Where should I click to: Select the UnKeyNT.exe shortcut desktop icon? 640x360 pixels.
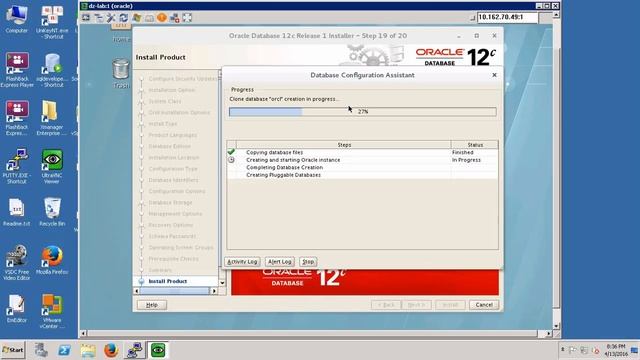(52, 22)
